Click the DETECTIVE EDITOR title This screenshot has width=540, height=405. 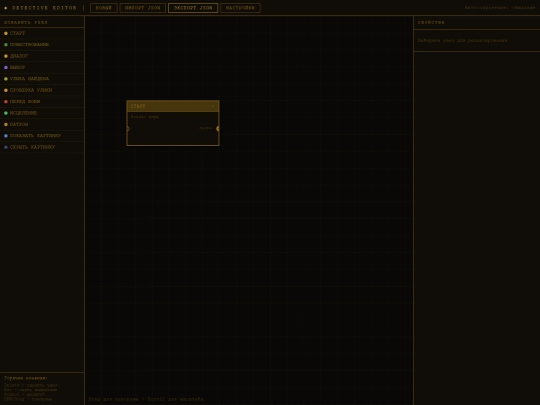pos(44,8)
